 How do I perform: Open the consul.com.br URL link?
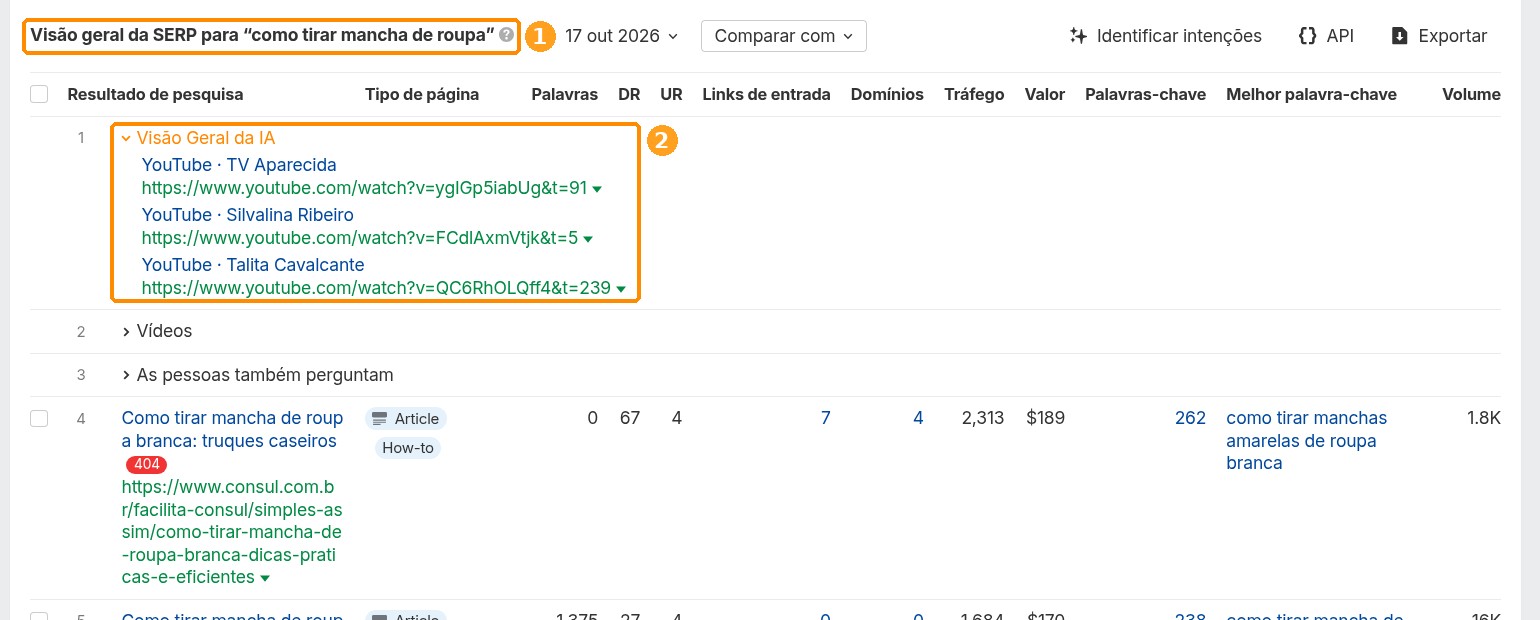click(x=232, y=532)
